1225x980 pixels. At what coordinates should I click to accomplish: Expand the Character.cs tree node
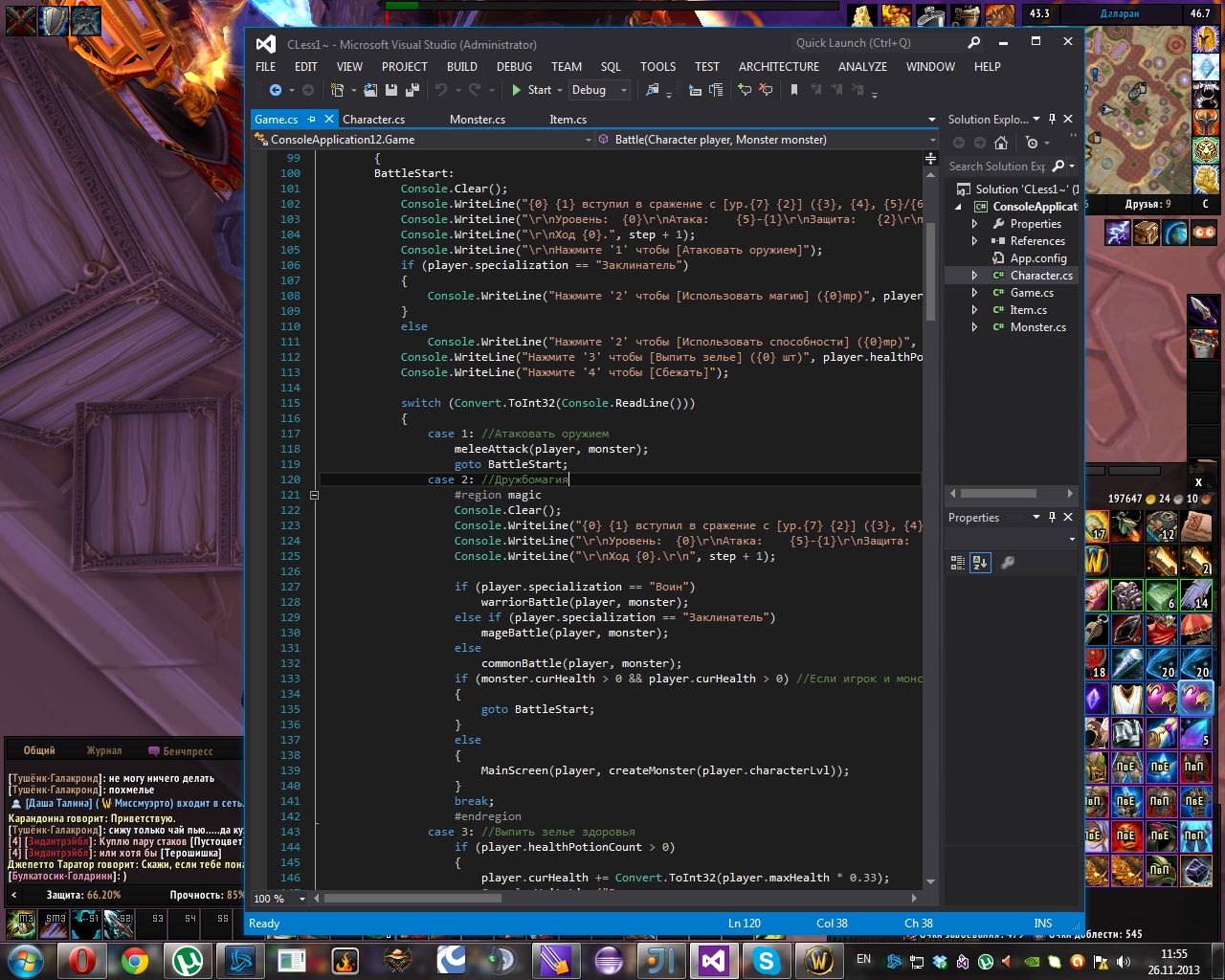(974, 276)
